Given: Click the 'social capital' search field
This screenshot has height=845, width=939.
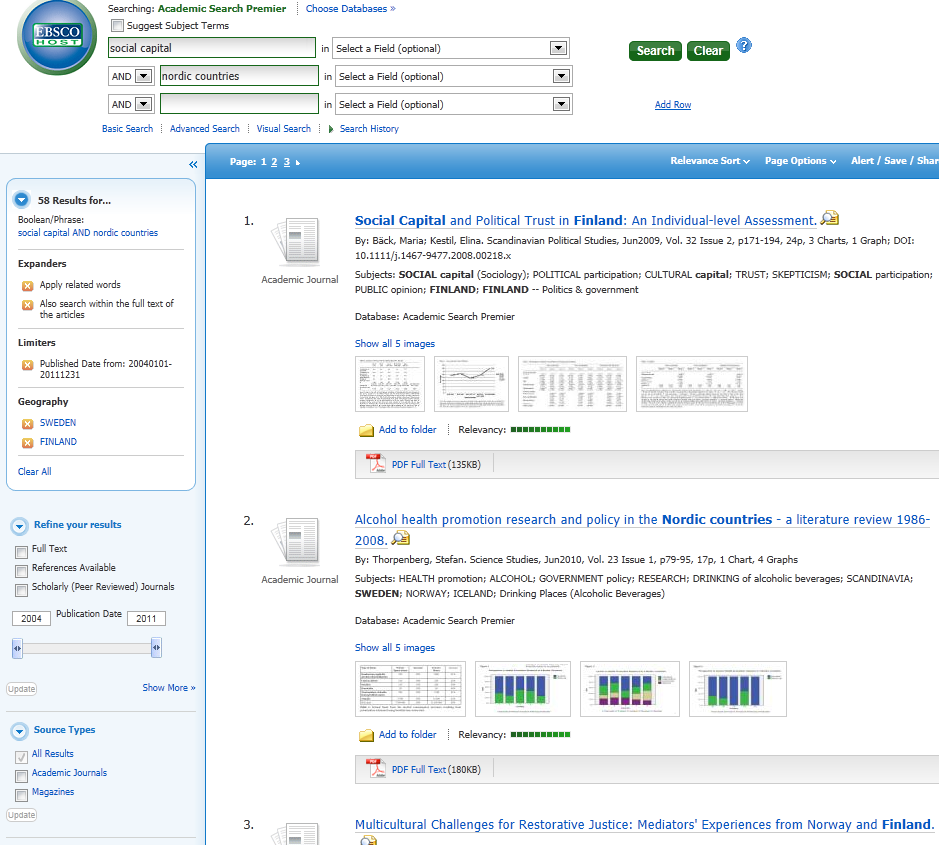Looking at the screenshot, I should 211,48.
